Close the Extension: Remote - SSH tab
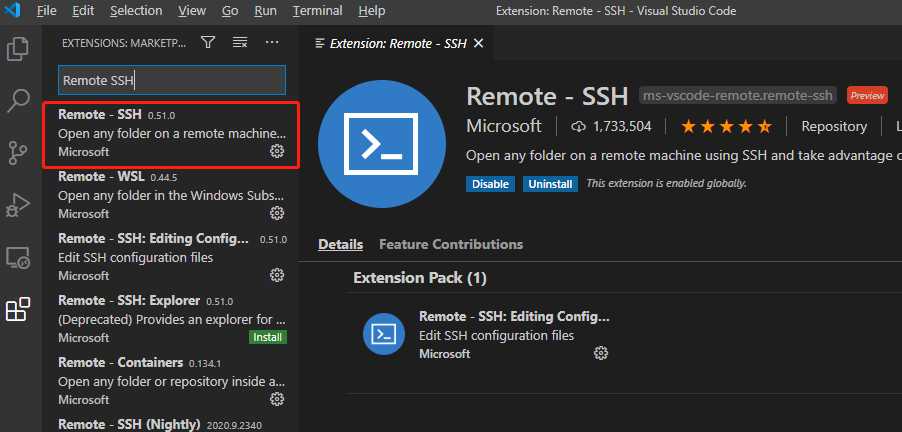 tap(478, 43)
